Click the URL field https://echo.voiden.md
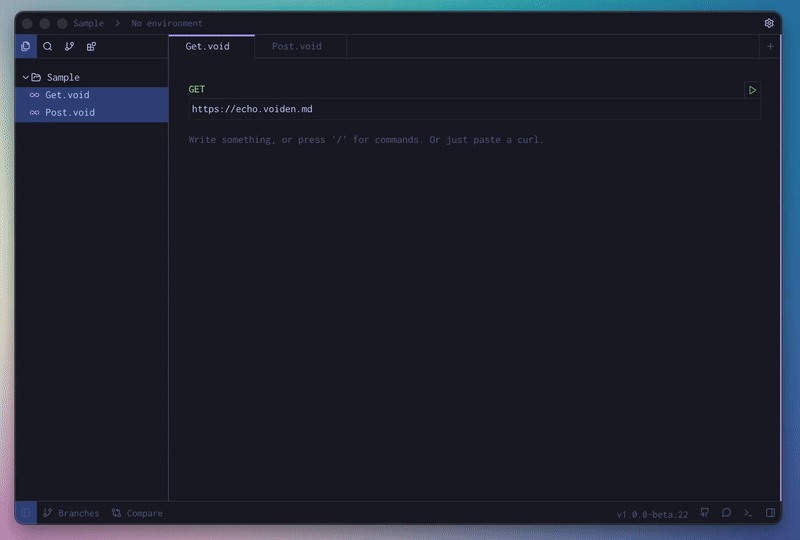This screenshot has height=540, width=800. (474, 109)
